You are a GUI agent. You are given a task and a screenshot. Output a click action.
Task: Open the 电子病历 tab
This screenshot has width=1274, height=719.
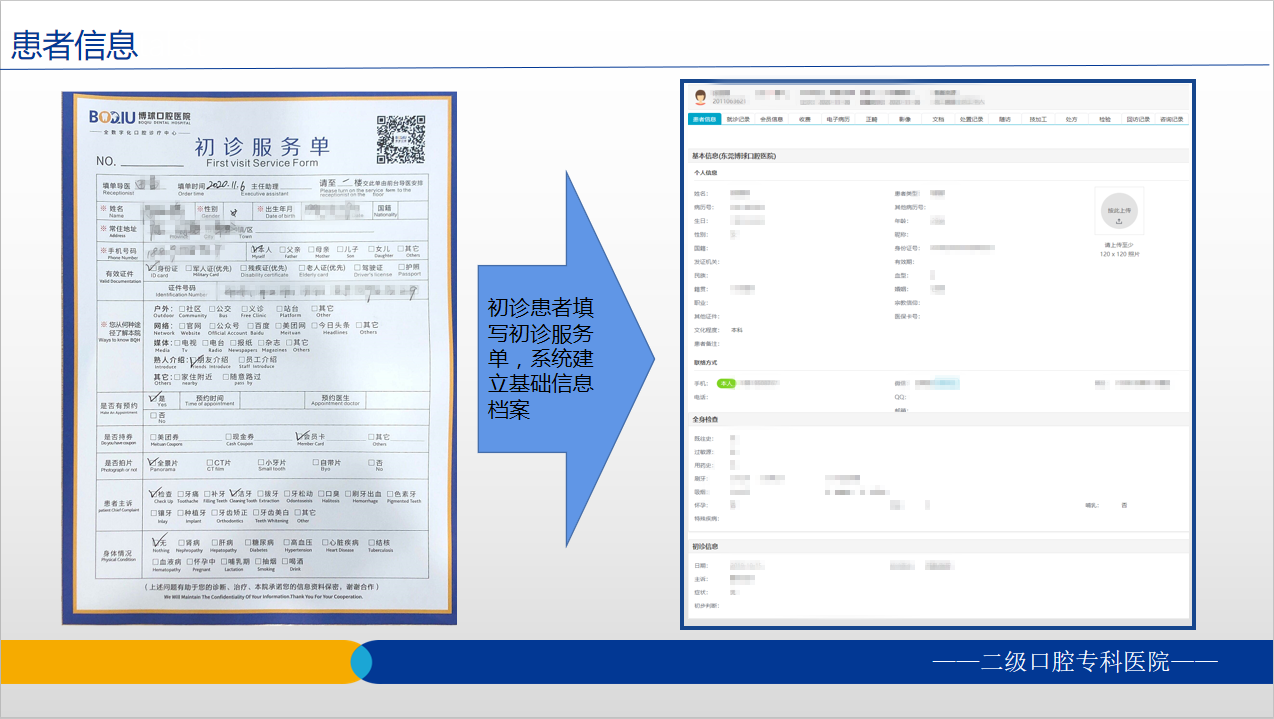840,118
